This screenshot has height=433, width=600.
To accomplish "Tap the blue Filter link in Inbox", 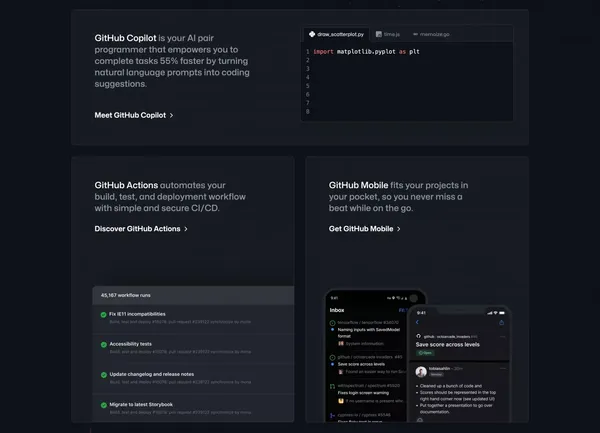I will pyautogui.click(x=403, y=310).
